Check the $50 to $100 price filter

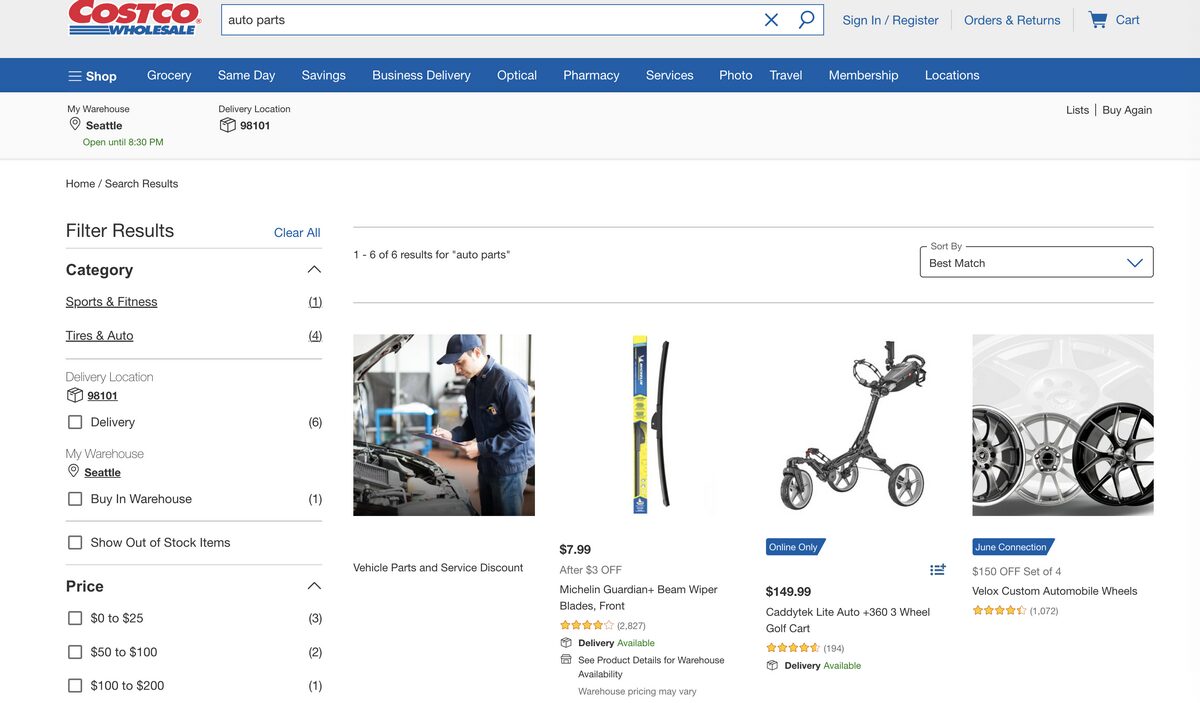[x=75, y=652]
